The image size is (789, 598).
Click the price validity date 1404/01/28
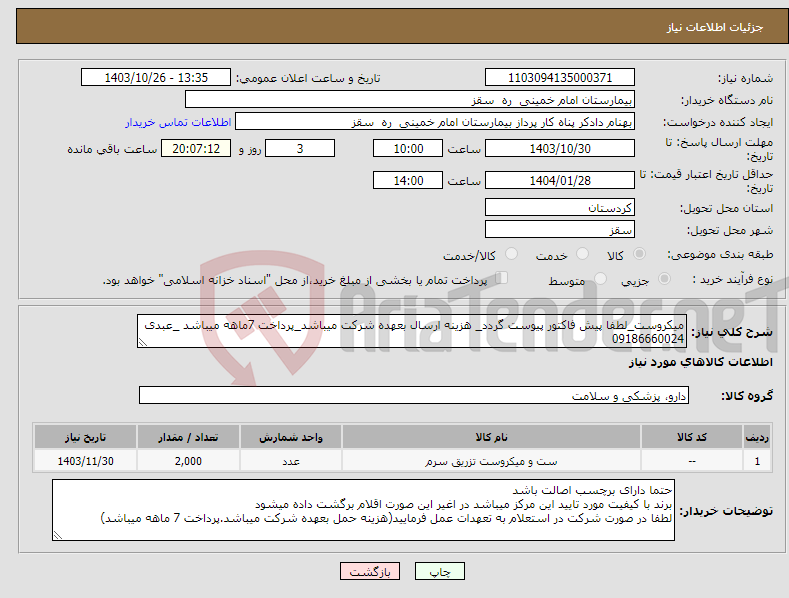click(560, 180)
